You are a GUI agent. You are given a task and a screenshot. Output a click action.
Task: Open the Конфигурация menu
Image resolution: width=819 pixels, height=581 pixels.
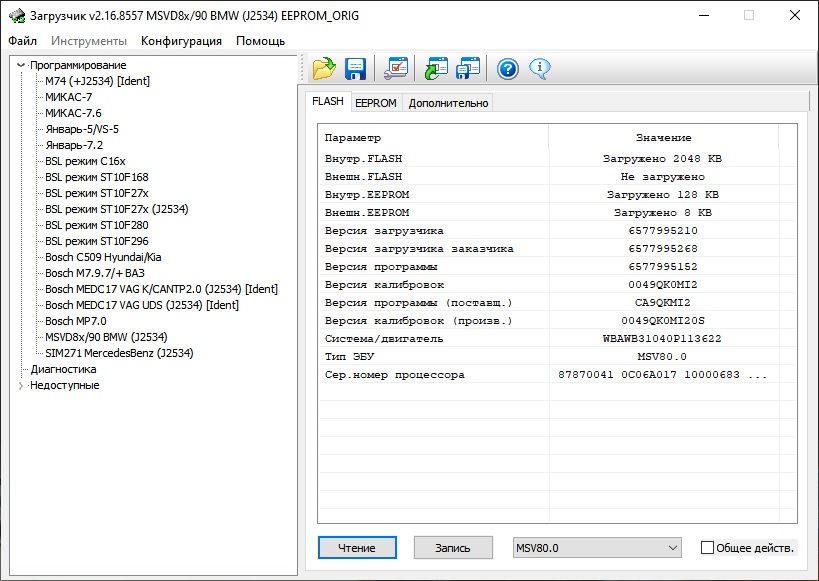(181, 41)
